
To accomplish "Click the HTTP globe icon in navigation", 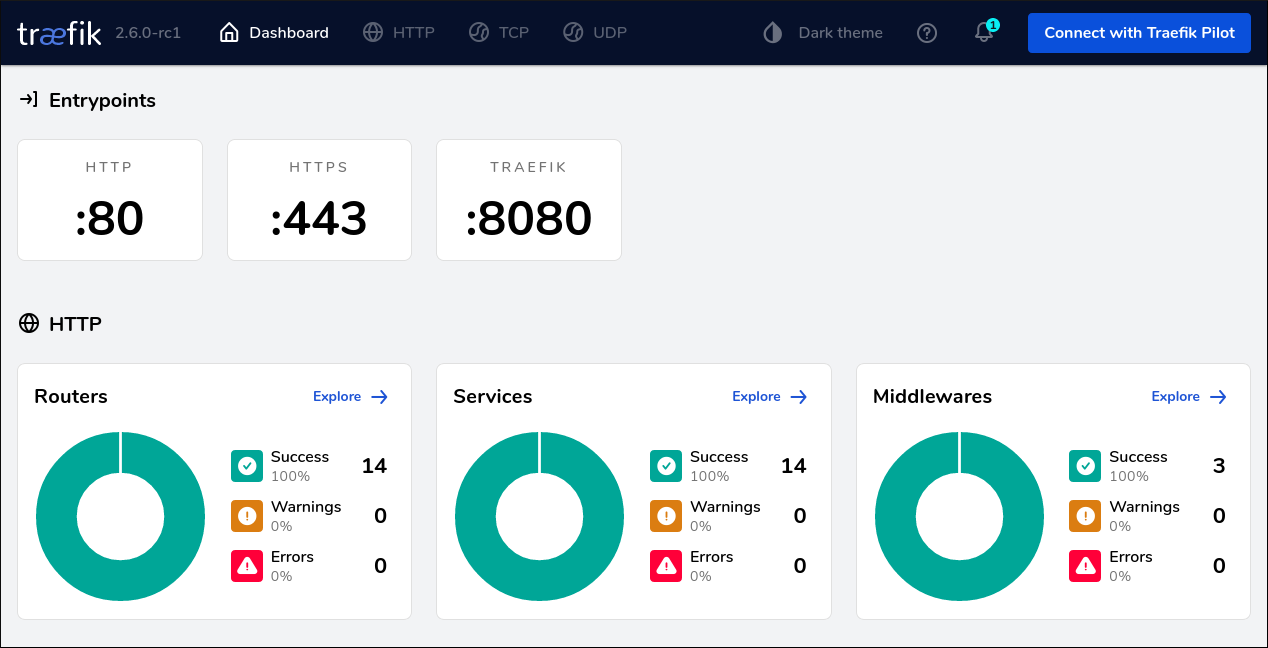I will point(371,32).
